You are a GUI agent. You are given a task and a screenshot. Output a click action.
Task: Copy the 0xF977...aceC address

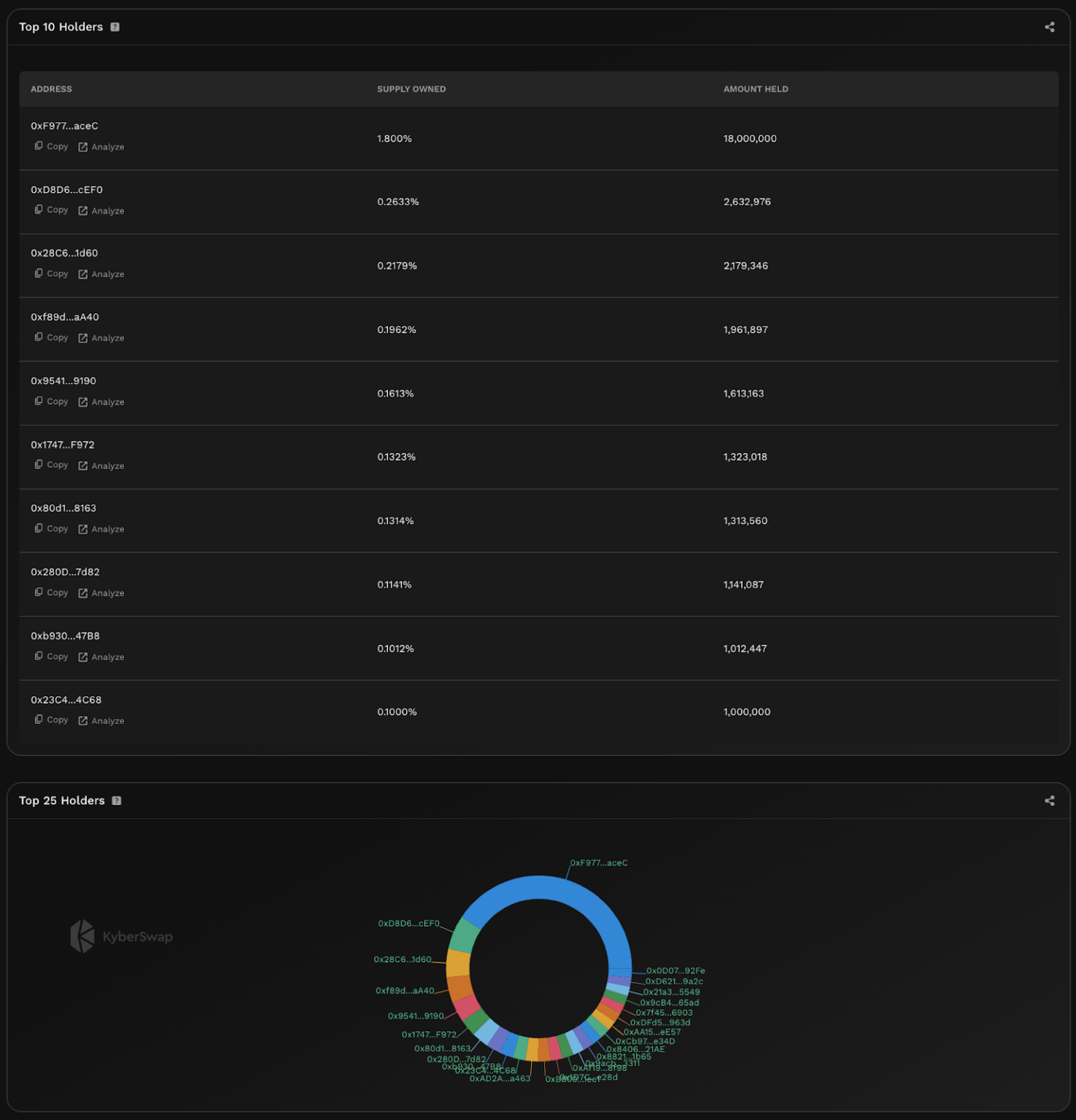[x=51, y=147]
